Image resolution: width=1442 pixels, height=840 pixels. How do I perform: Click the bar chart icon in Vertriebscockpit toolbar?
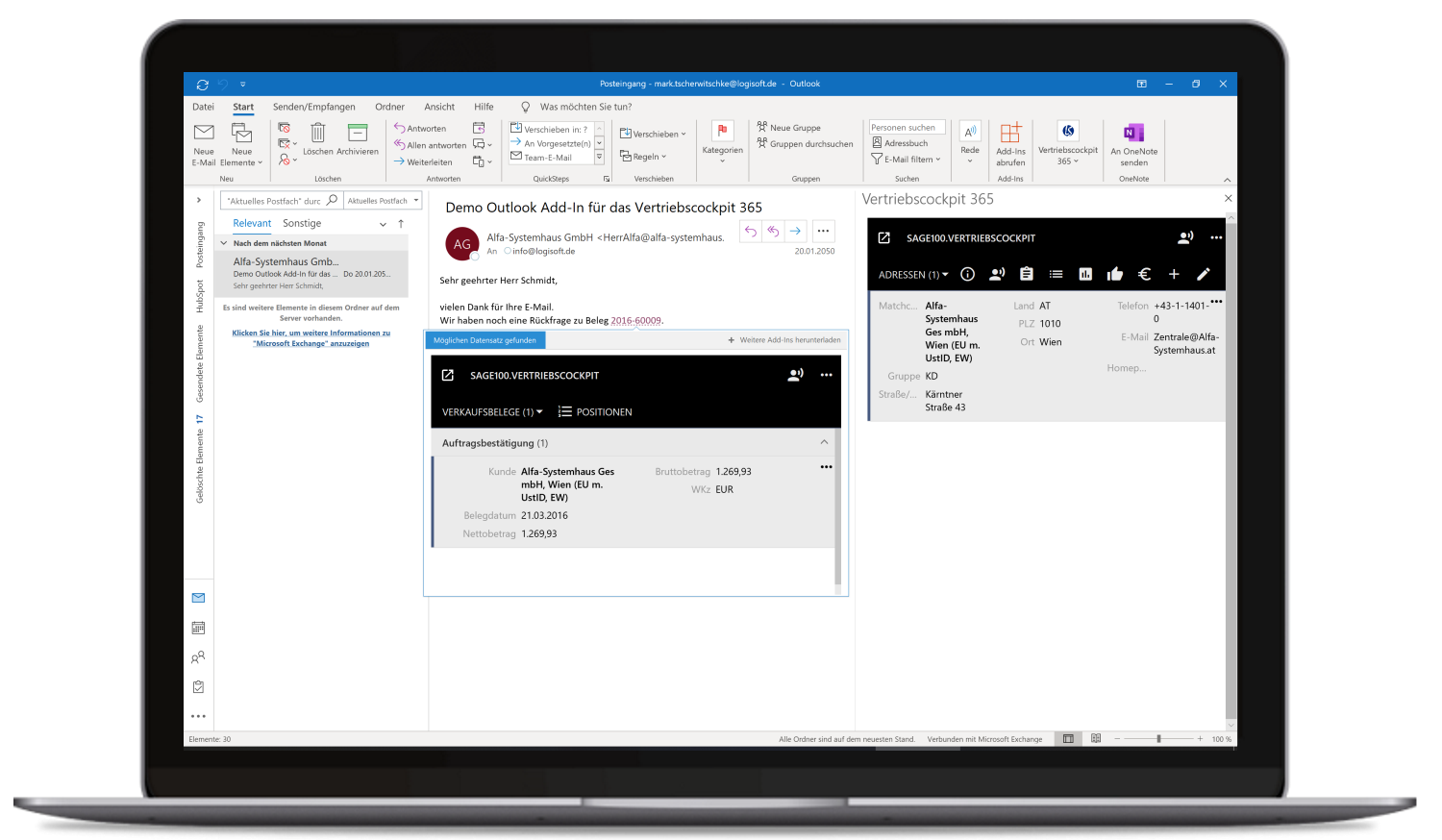[x=1085, y=274]
